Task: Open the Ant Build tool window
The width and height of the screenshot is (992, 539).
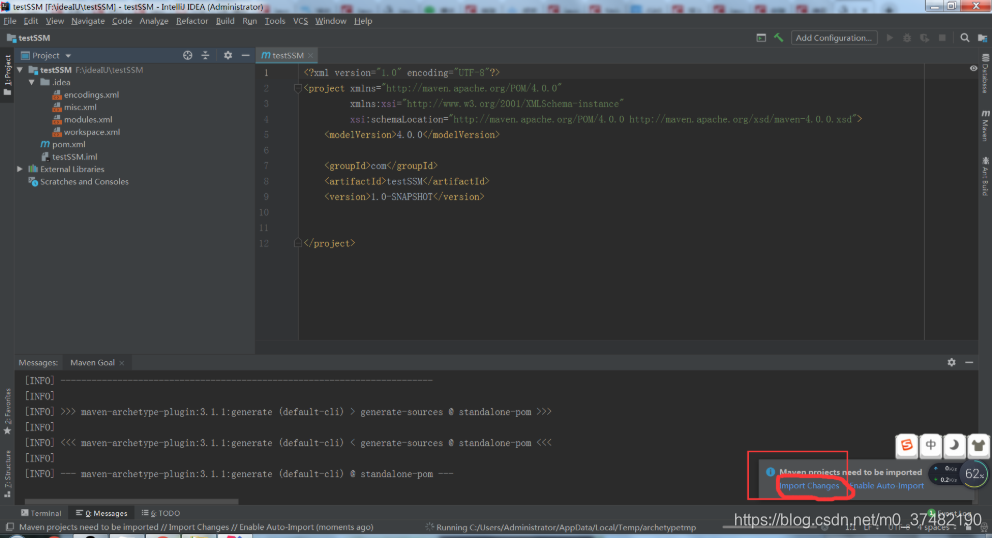Action: click(985, 176)
